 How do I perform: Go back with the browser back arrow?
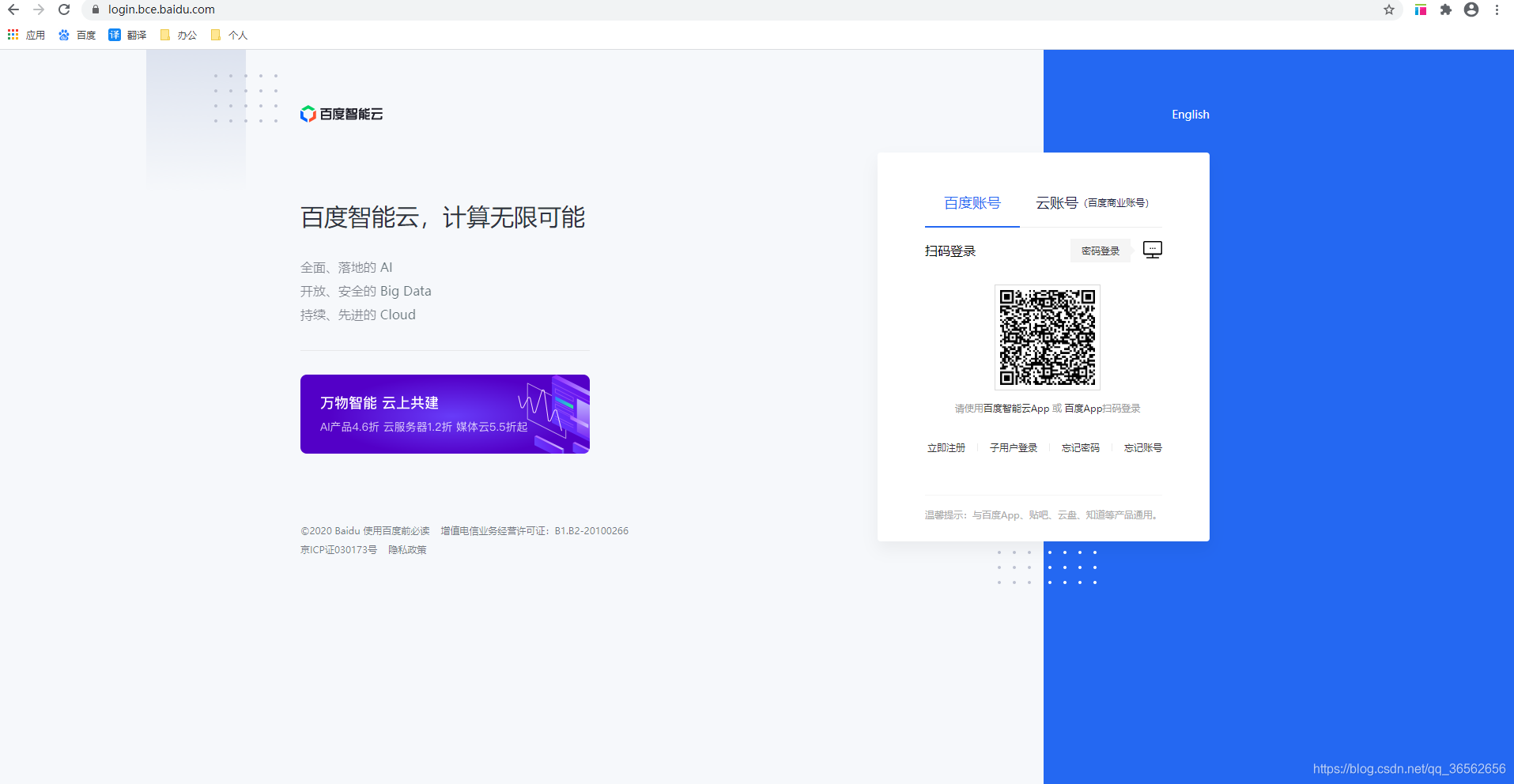click(13, 9)
